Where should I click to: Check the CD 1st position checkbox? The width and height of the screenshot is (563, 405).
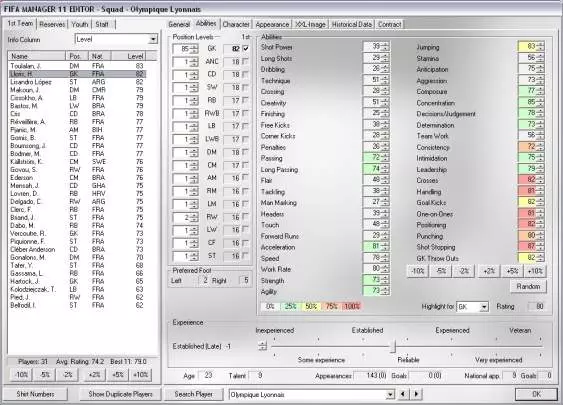click(x=246, y=74)
